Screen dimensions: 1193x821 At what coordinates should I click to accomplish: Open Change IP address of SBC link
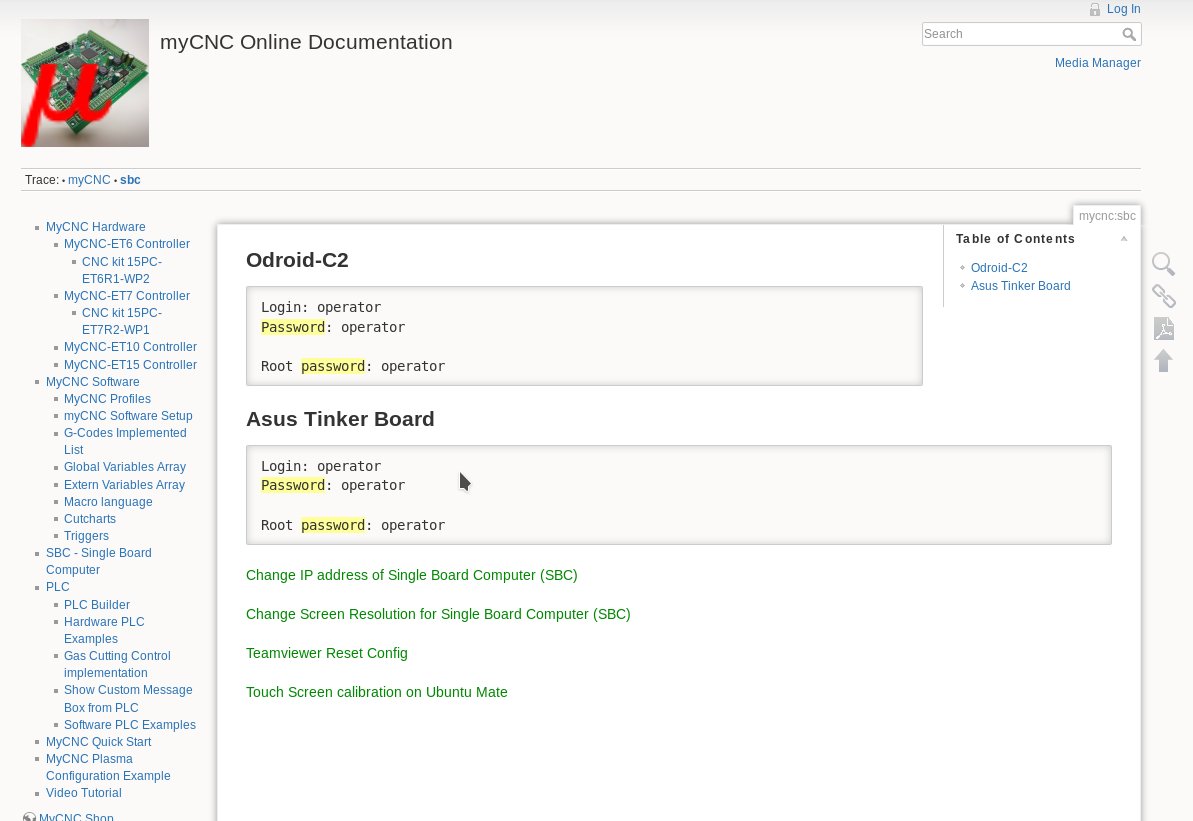pos(411,575)
